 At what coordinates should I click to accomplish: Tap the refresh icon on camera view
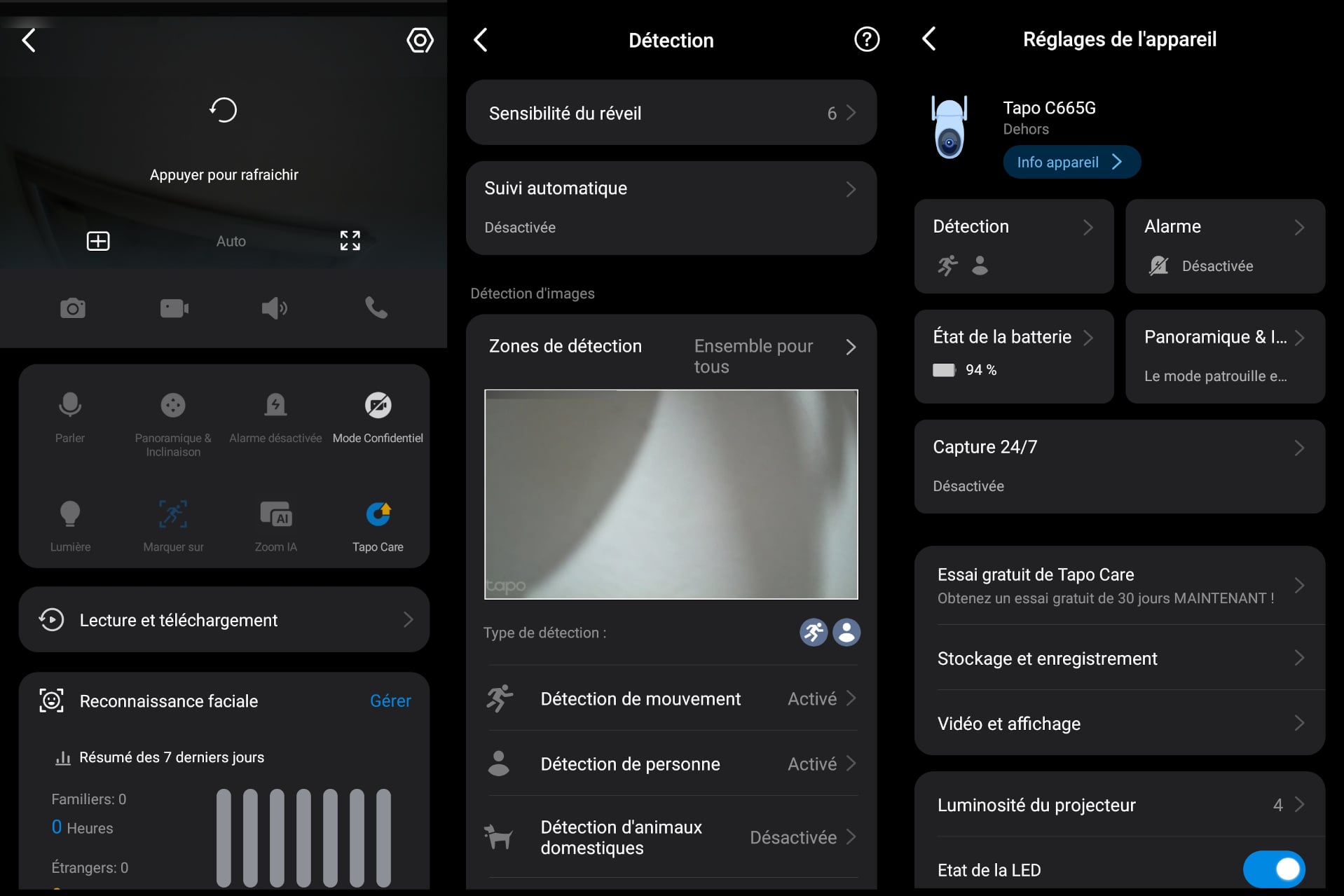click(224, 110)
